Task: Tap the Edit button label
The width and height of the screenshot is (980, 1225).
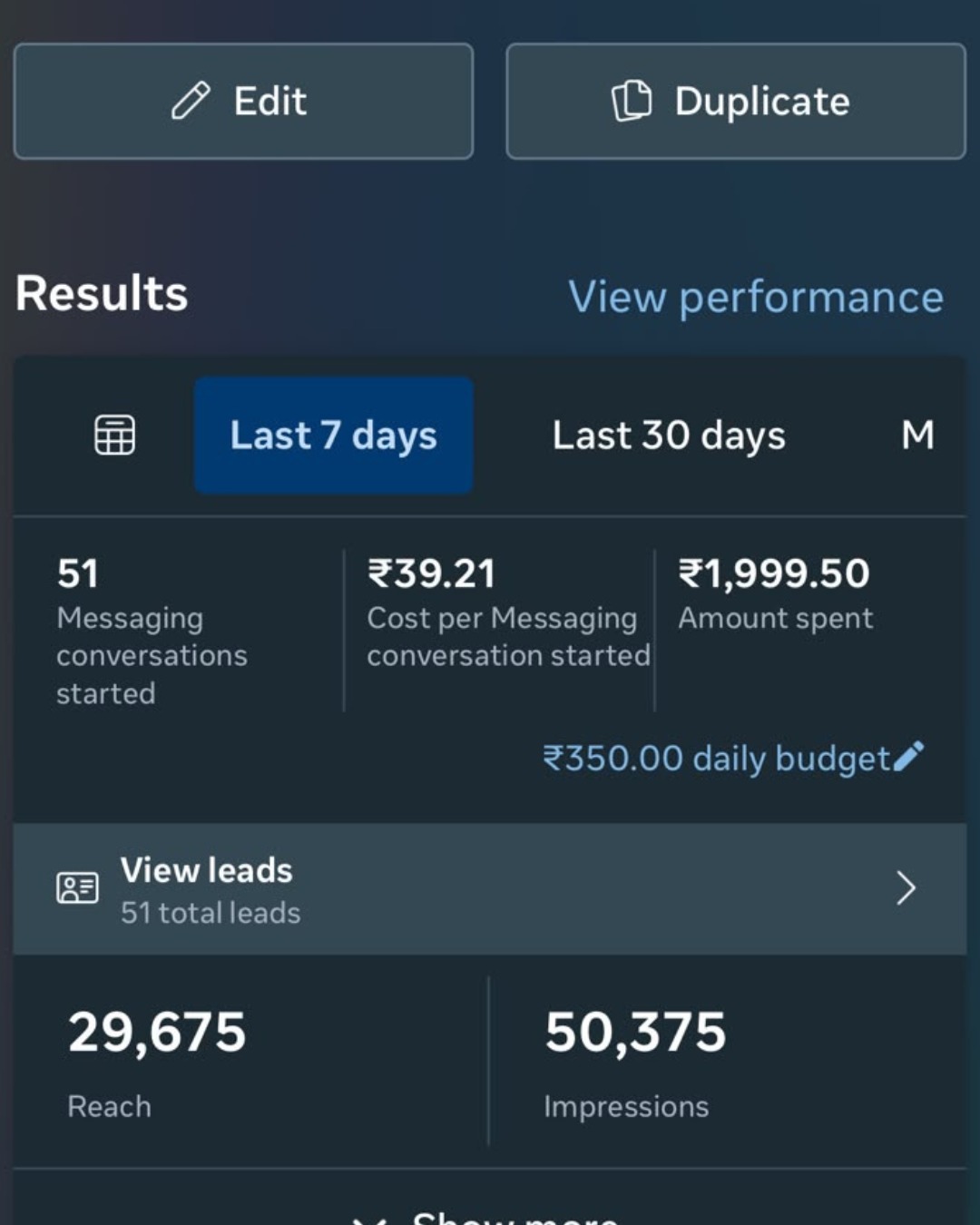Action: coord(269,101)
